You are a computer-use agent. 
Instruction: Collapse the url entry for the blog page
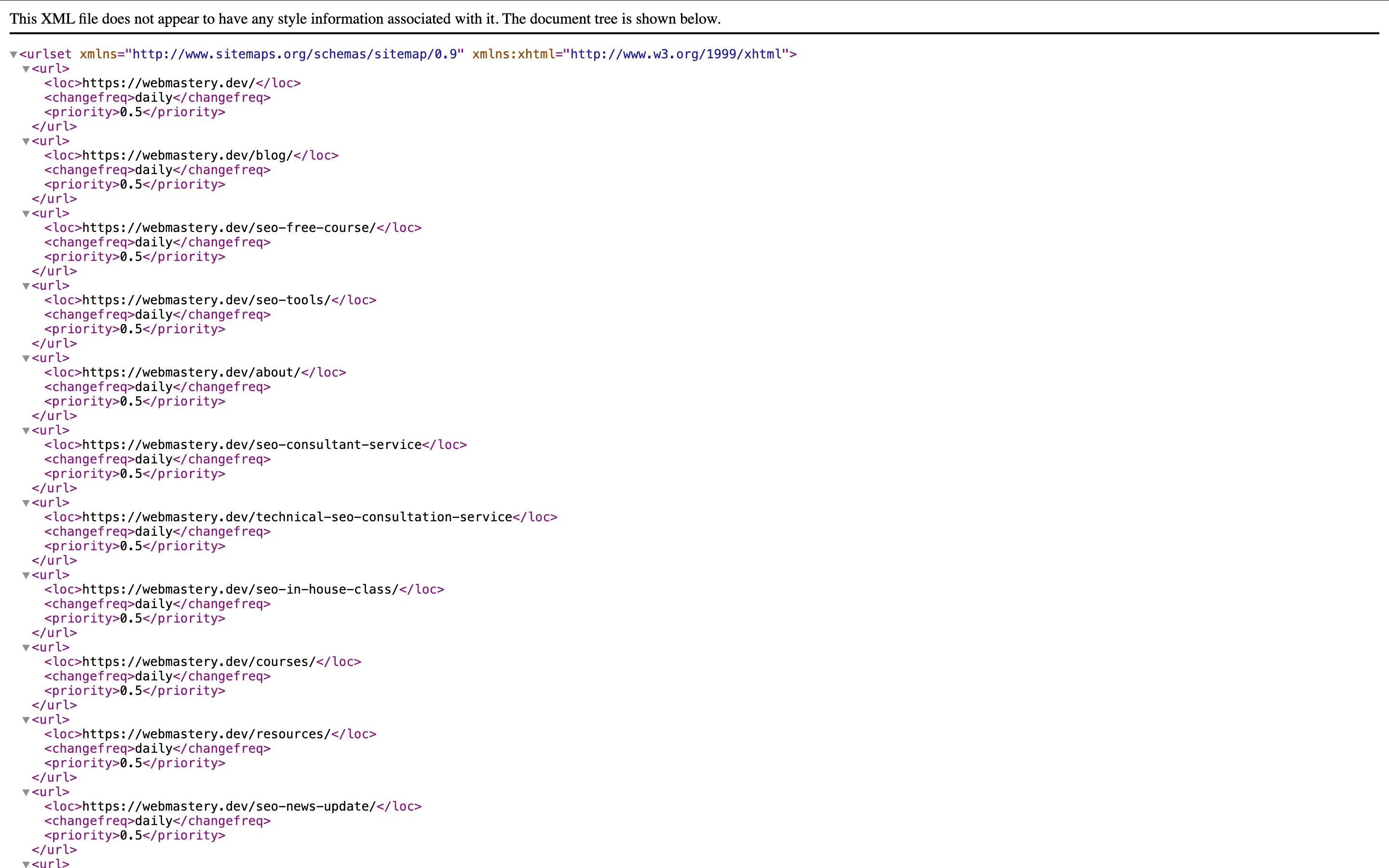pos(26,141)
